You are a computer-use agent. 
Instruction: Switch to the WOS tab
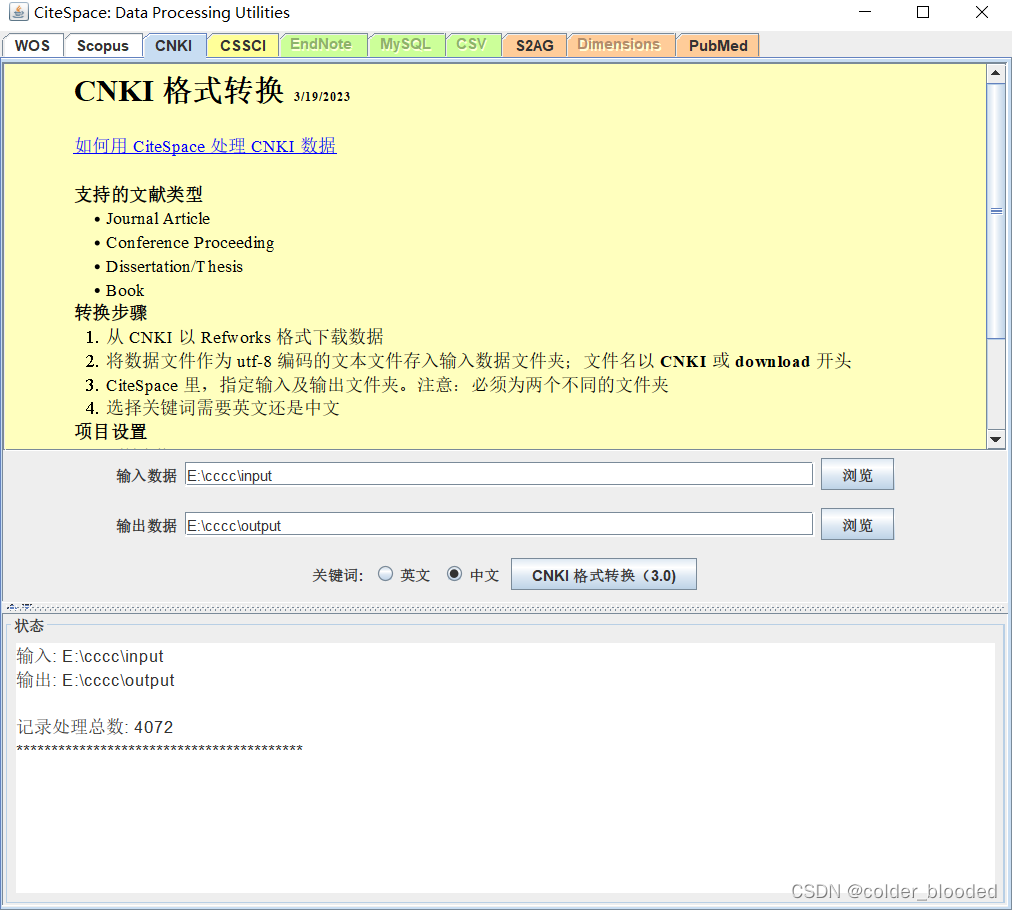coord(32,45)
